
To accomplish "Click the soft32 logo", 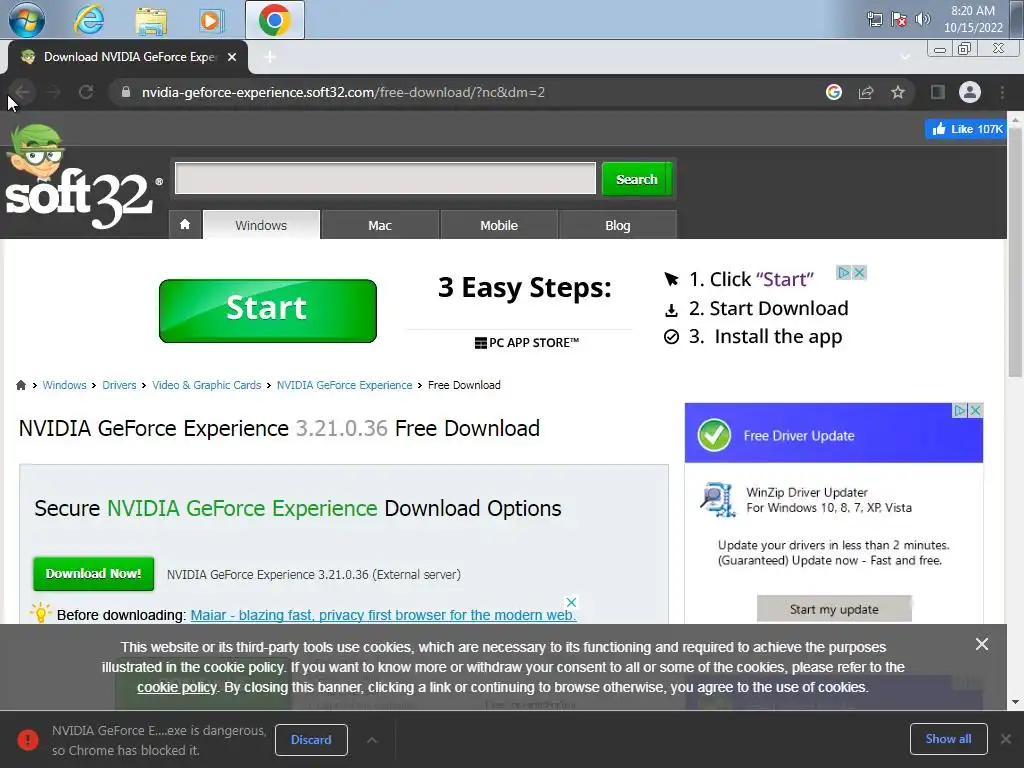I will pos(82,178).
